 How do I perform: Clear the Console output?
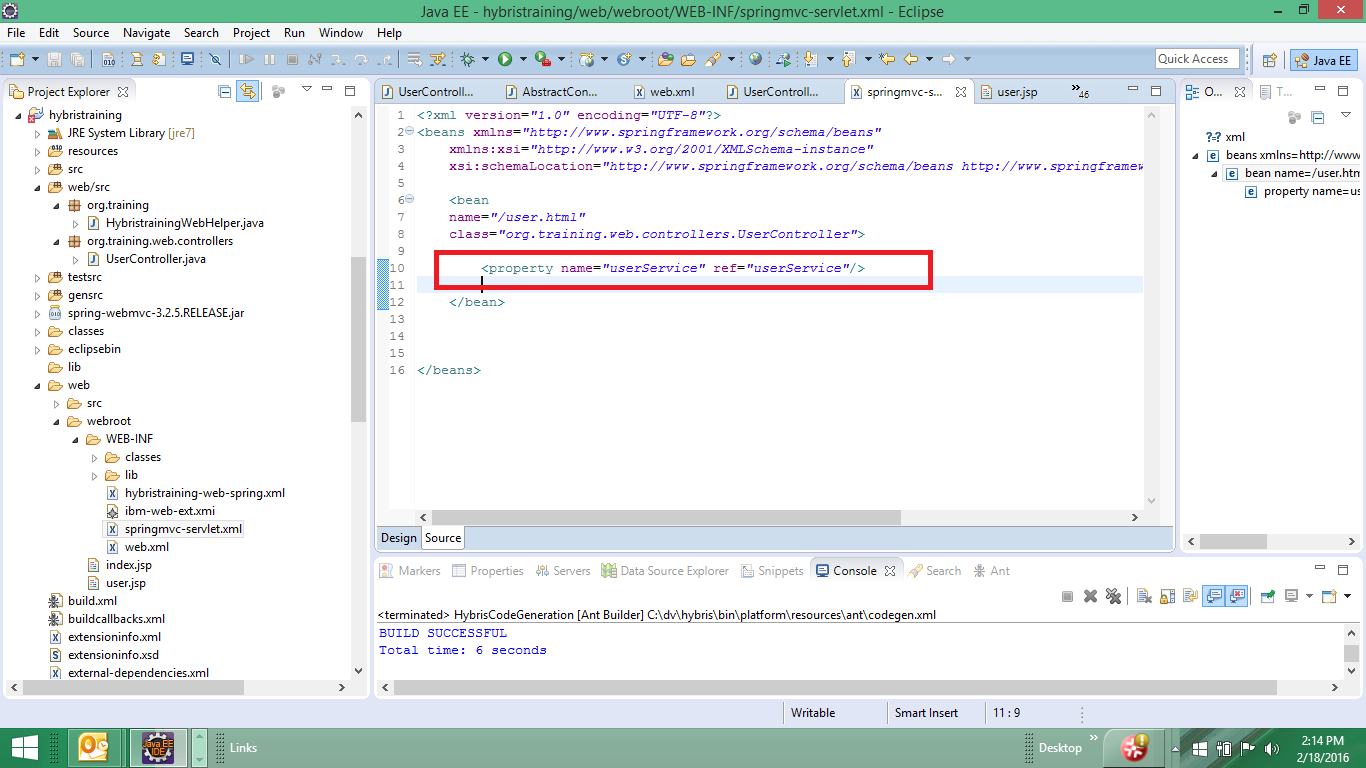(x=1143, y=596)
